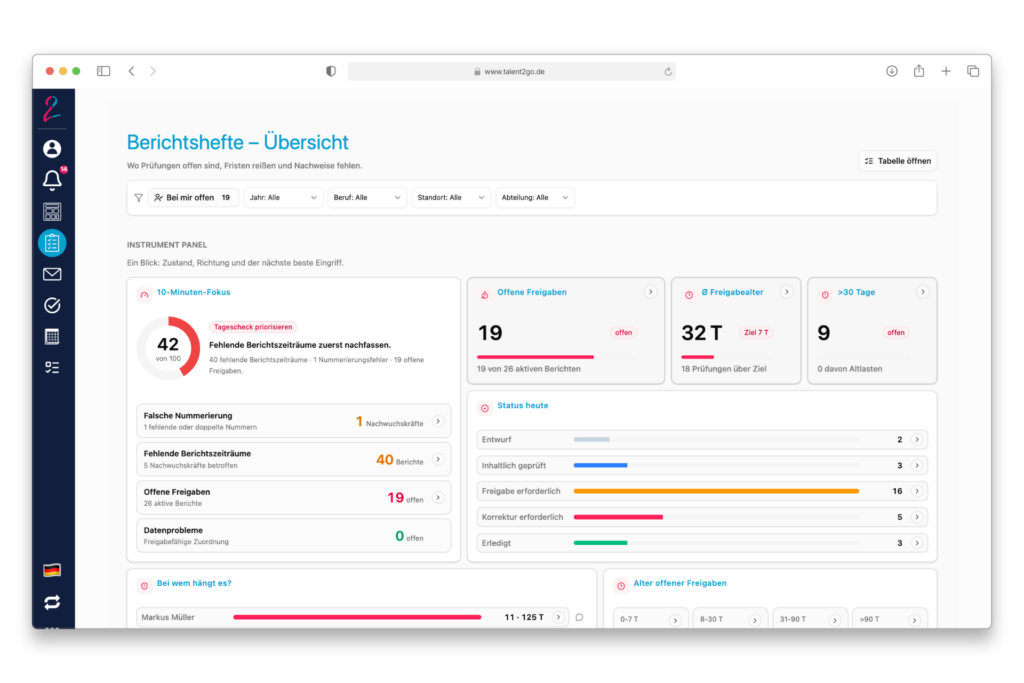Click the 19 count in Offene Freigaben card
The height and width of the screenshot is (683, 1024).
(490, 333)
